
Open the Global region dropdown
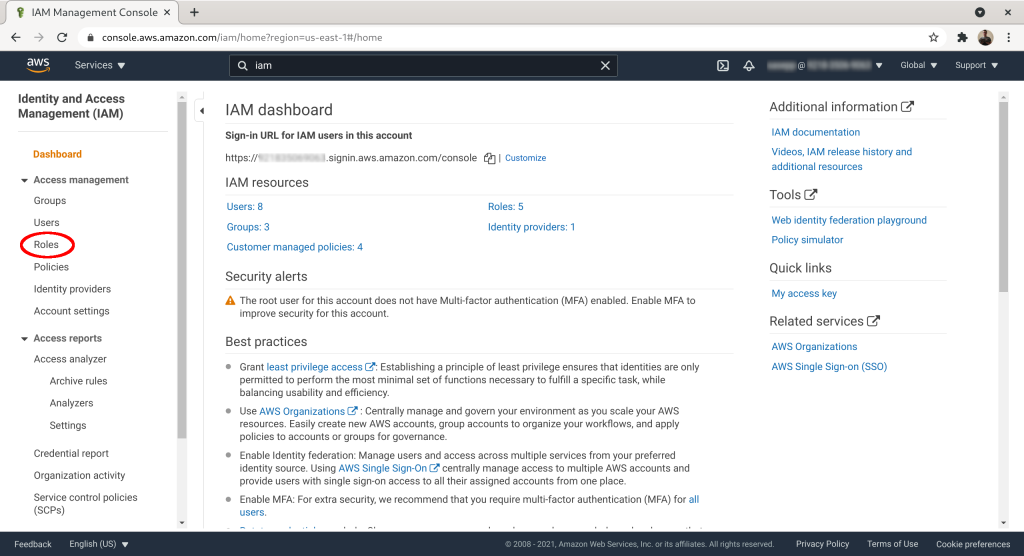pos(918,65)
